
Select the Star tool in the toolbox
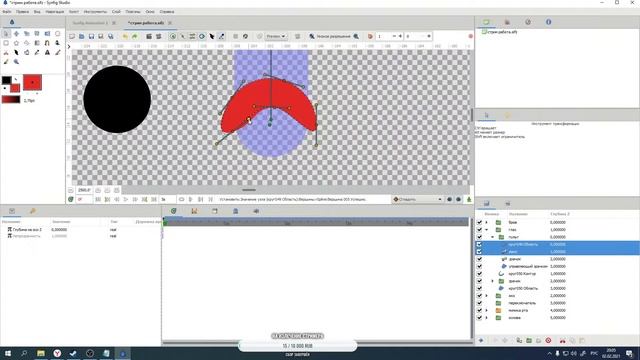[x=16, y=43]
